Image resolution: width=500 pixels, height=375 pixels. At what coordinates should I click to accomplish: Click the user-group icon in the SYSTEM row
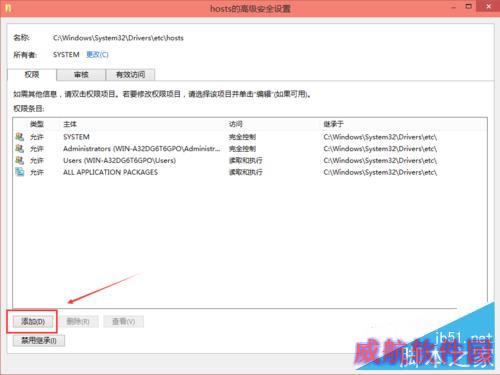(20, 136)
